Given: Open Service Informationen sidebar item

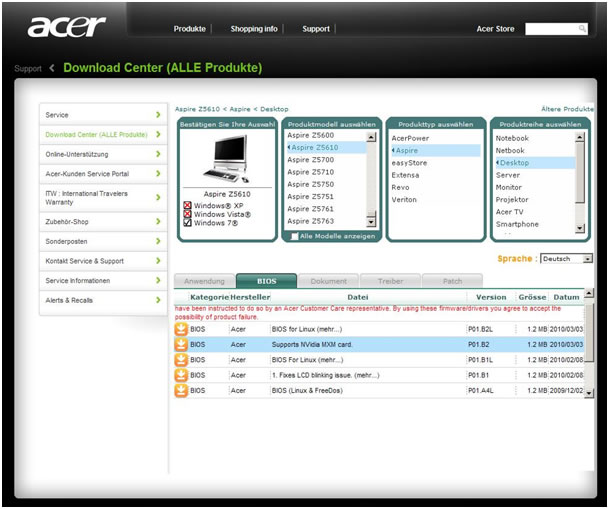Looking at the screenshot, I should pyautogui.click(x=103, y=280).
